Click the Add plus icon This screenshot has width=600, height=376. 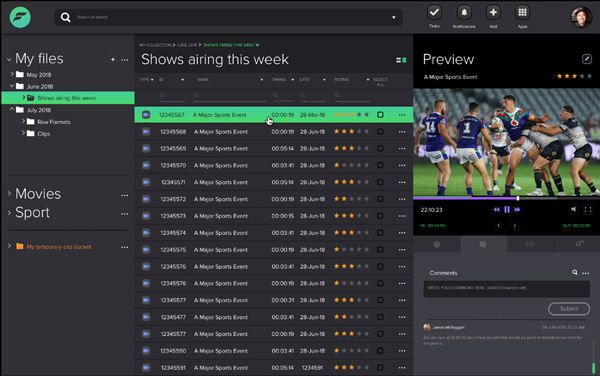pyautogui.click(x=493, y=13)
